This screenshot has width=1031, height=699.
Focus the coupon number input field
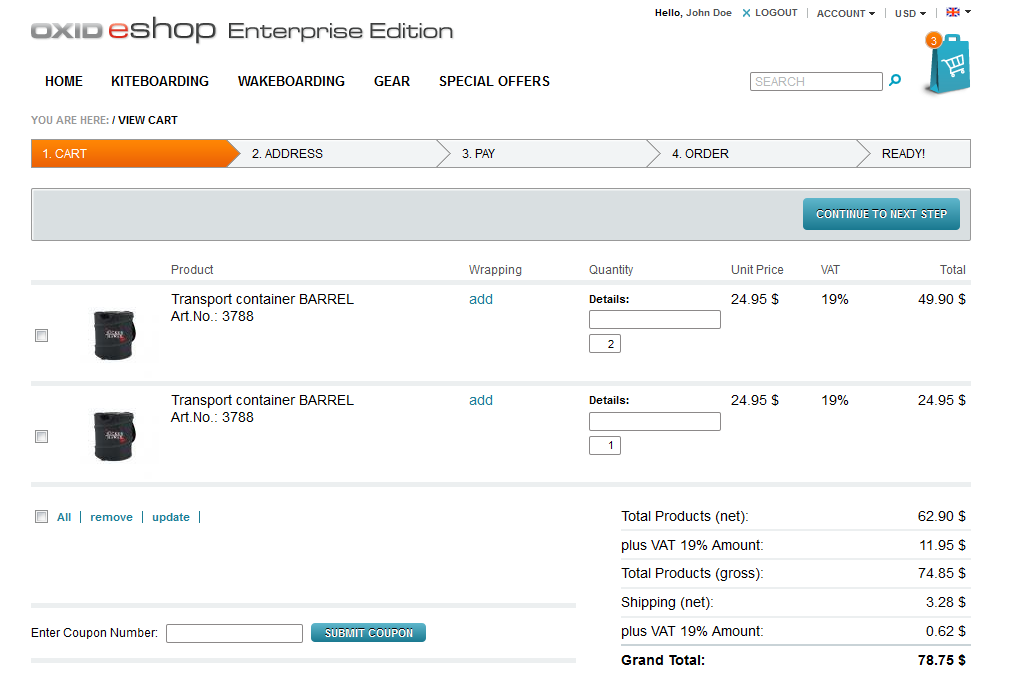coord(234,633)
